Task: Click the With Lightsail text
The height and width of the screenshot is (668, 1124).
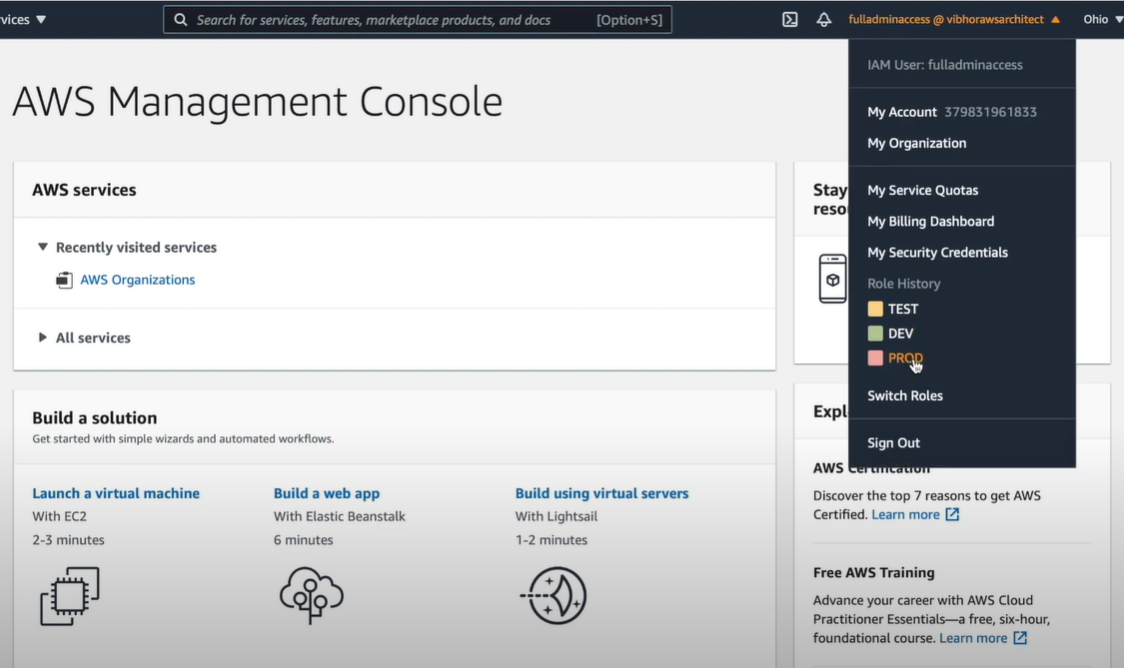Action: pos(556,516)
